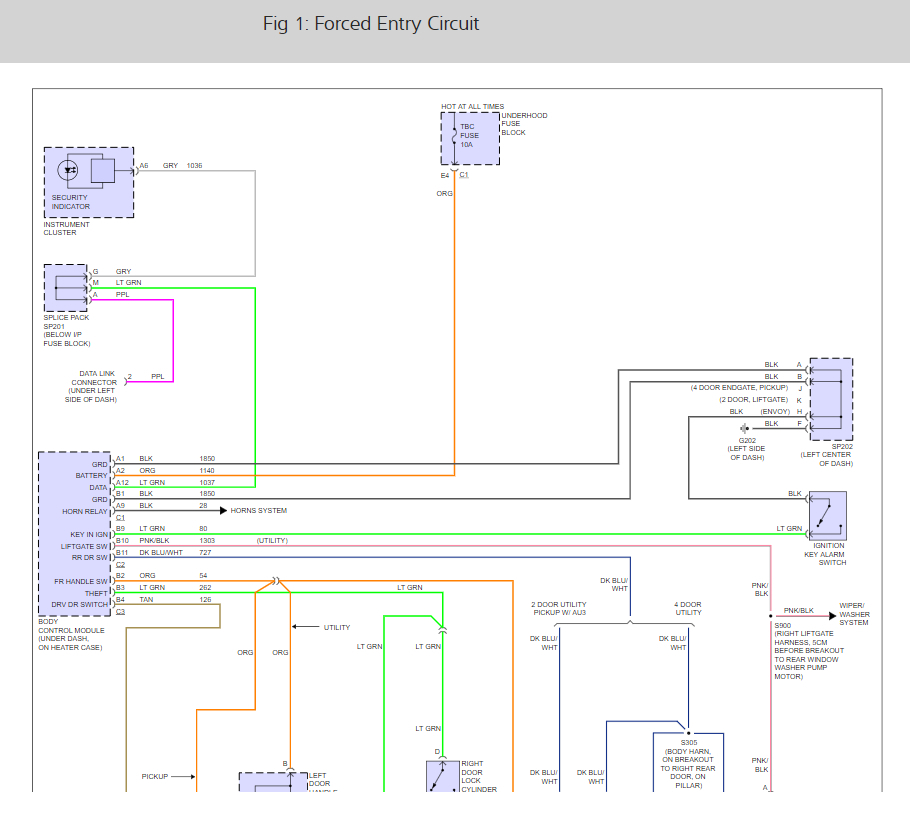910x817 pixels.
Task: Click the Fig 1: Forced Entry Circuit title
Action: coord(371,24)
